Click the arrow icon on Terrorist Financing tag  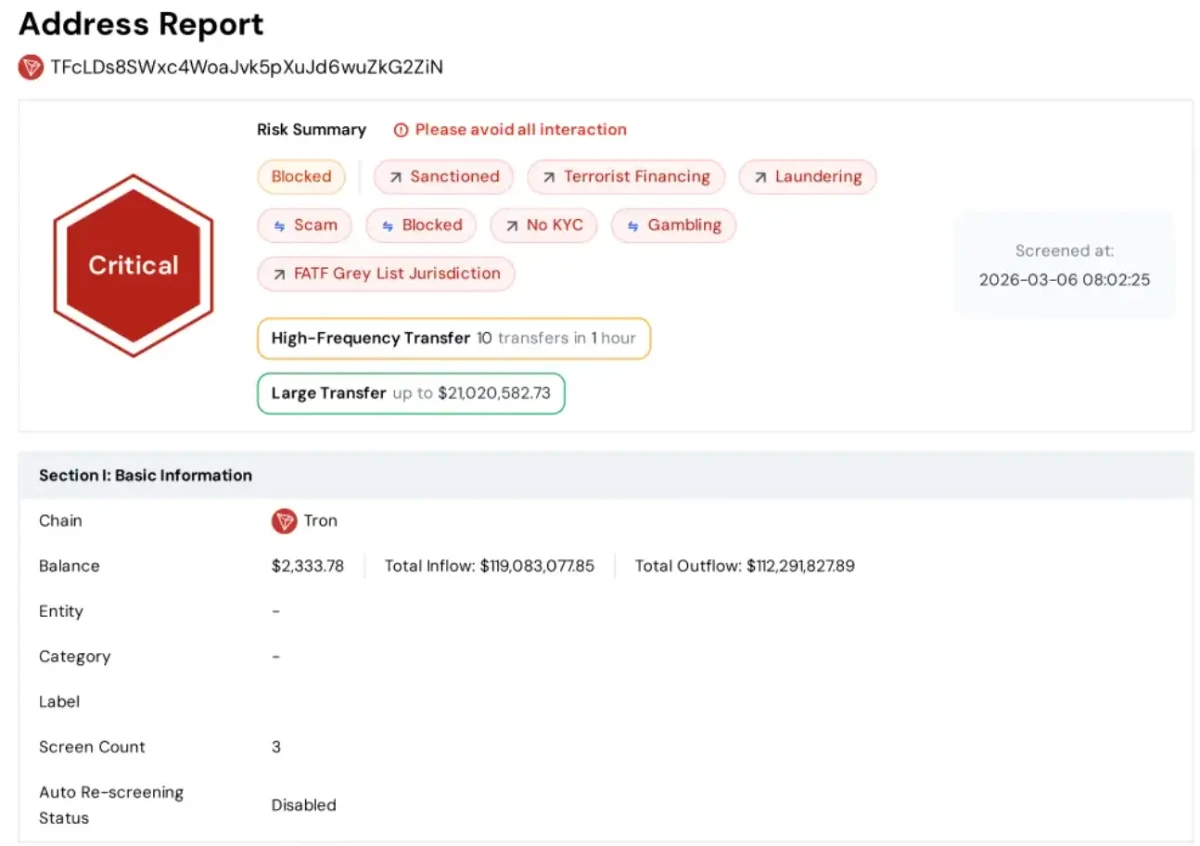click(x=549, y=176)
